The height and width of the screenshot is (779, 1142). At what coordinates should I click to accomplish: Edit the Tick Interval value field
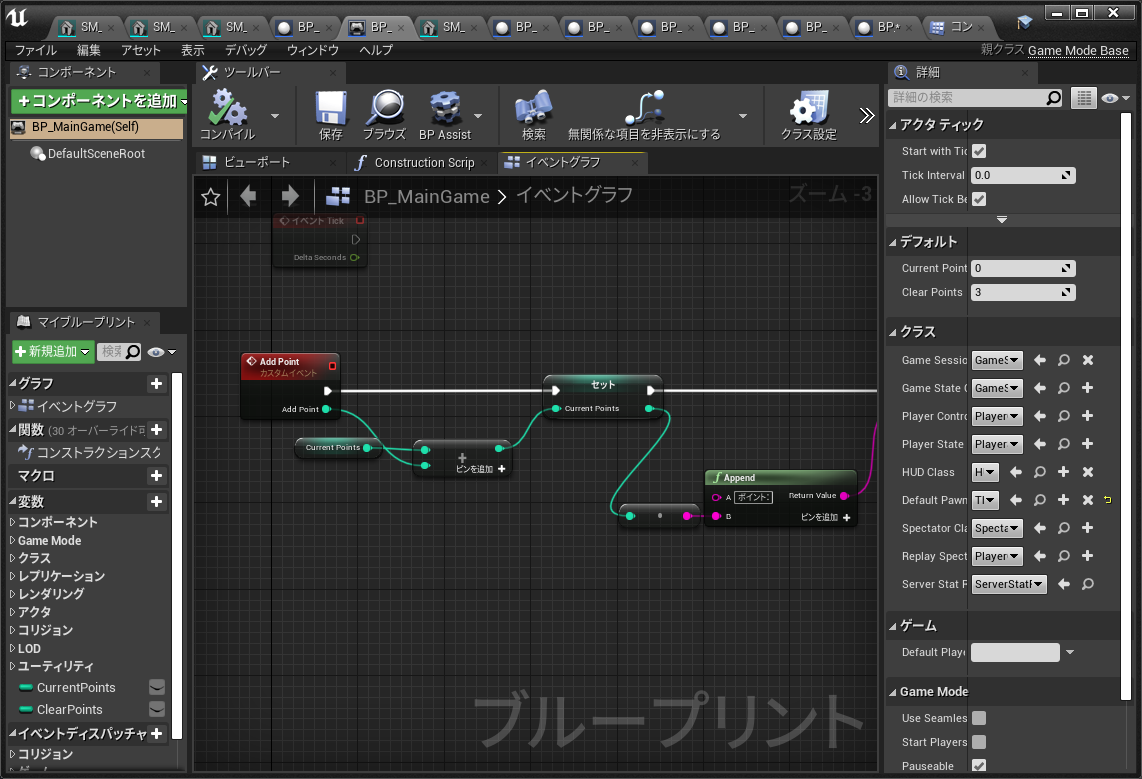tap(1023, 175)
